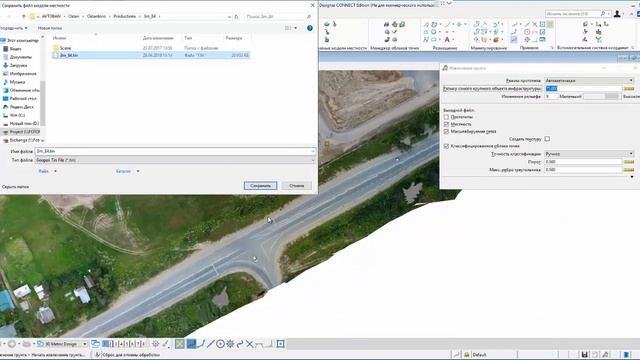The height and width of the screenshot is (360, 640).
Task: Select the circle-with-dot center snap in bottom toolbar
Action: tap(220, 344)
